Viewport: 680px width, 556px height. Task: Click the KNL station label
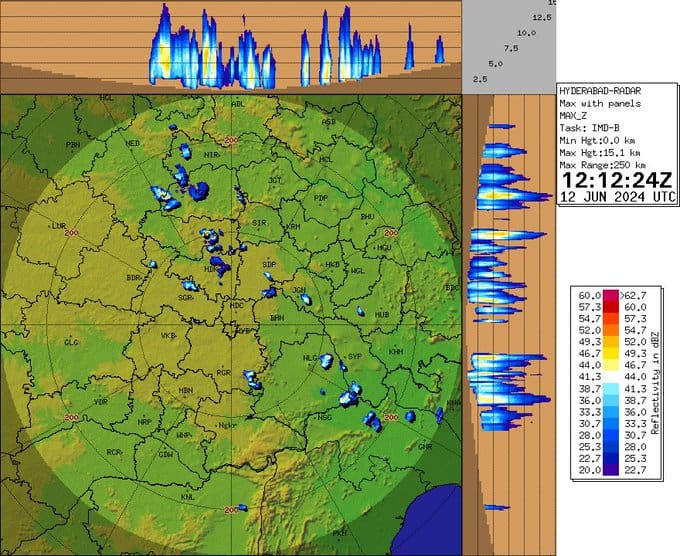click(x=188, y=497)
